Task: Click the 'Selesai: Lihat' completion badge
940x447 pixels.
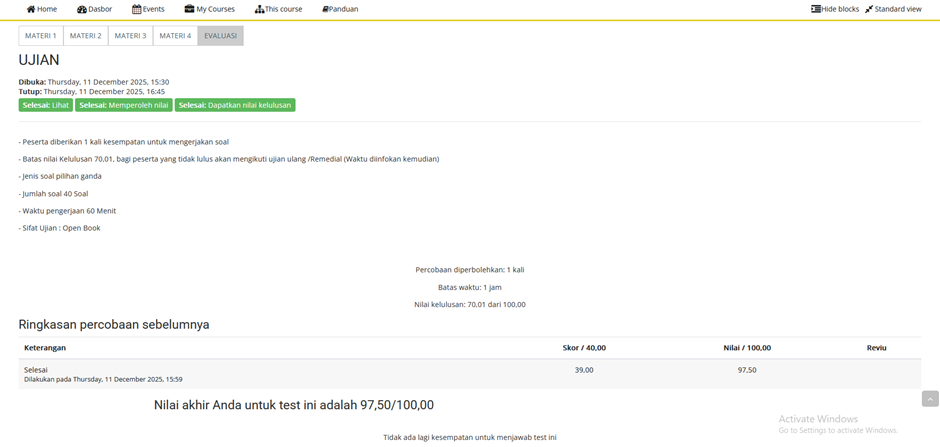Action: [46, 105]
